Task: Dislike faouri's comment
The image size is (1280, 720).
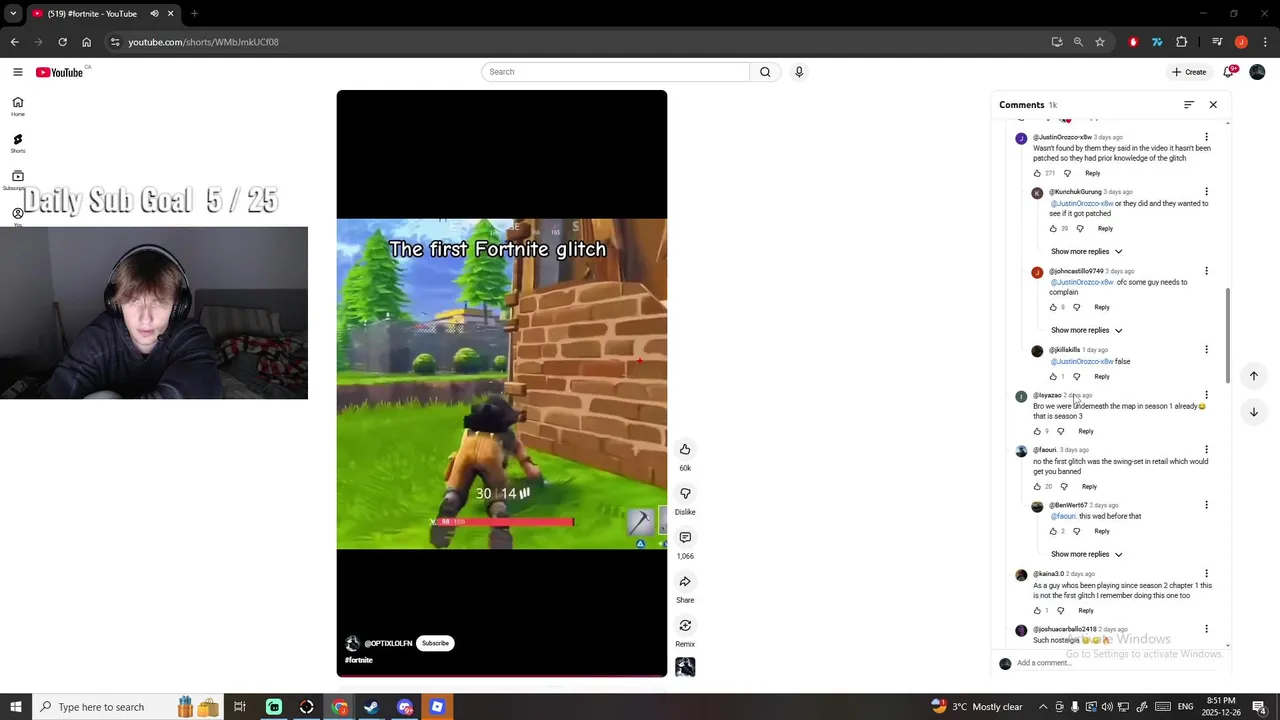Action: coord(1064,487)
